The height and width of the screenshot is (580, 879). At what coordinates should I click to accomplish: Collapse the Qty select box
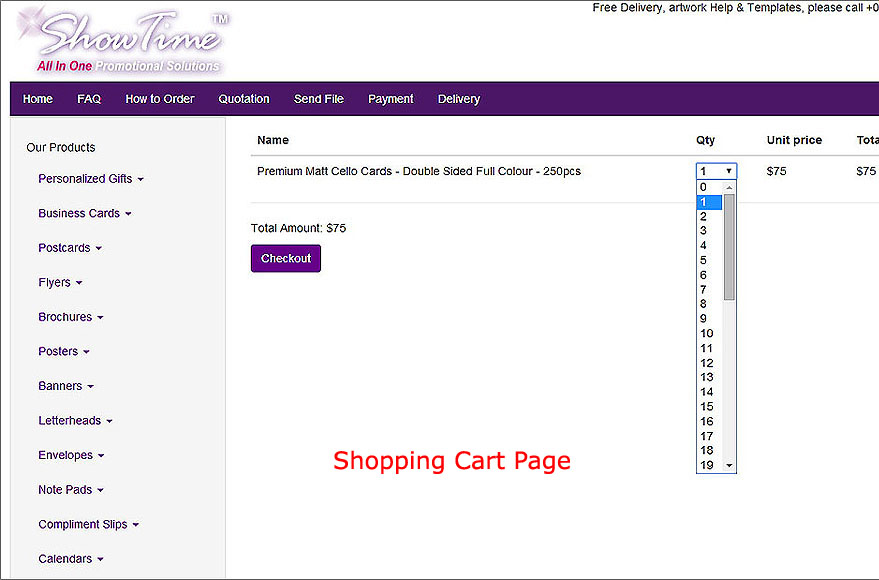(716, 171)
